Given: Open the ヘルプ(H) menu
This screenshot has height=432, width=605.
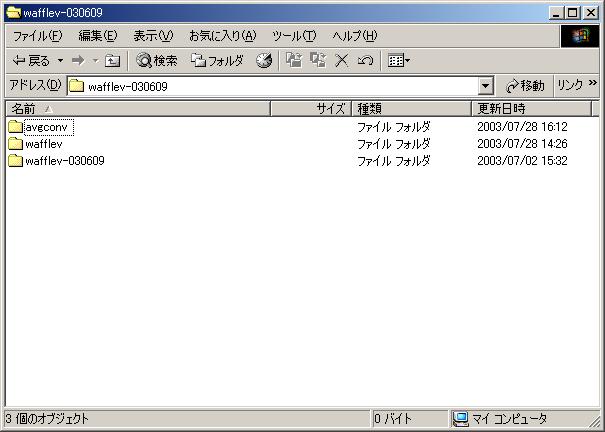Looking at the screenshot, I should 355,36.
